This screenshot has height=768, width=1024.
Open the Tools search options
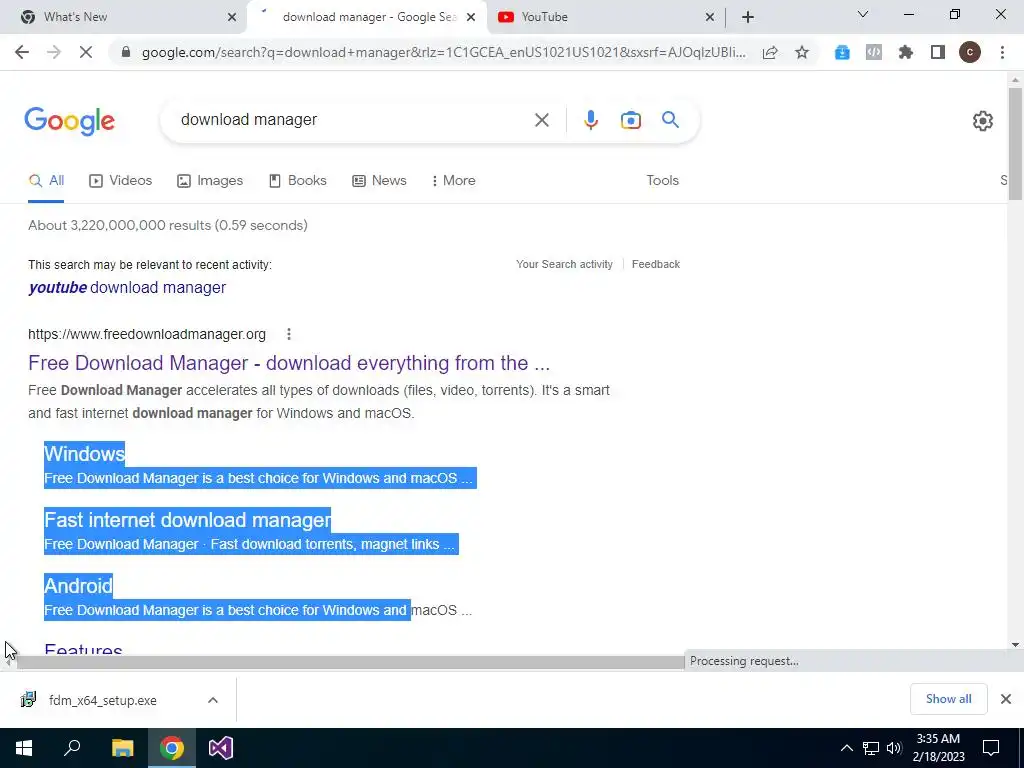(x=662, y=181)
